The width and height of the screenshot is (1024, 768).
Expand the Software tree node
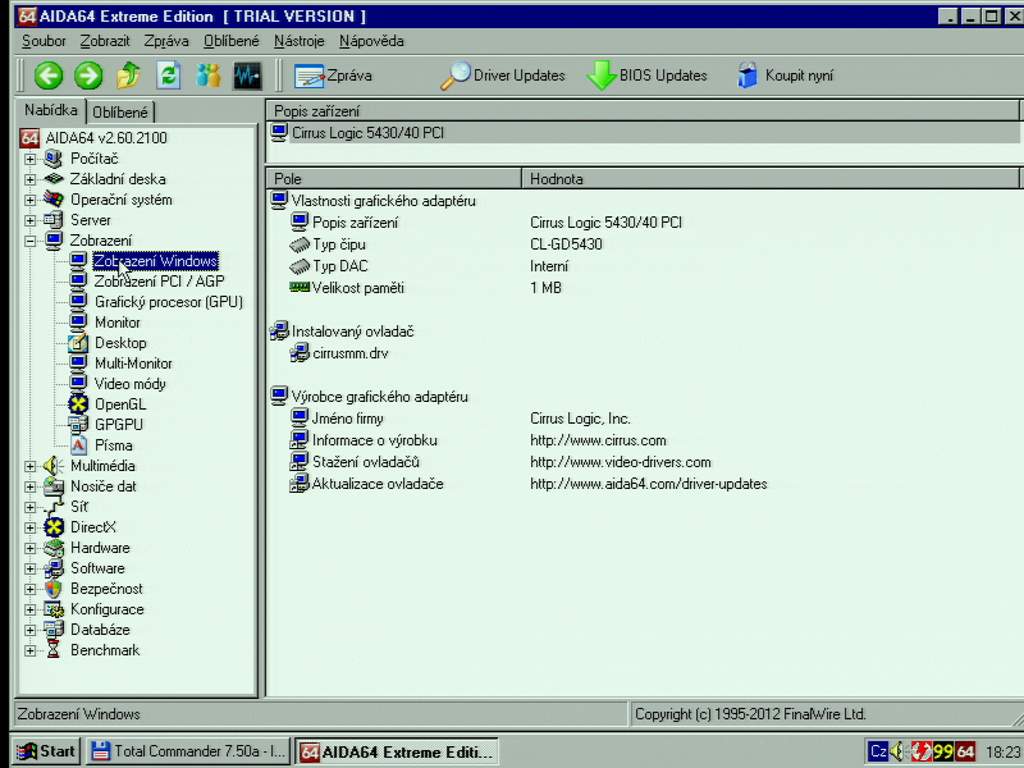coord(30,569)
